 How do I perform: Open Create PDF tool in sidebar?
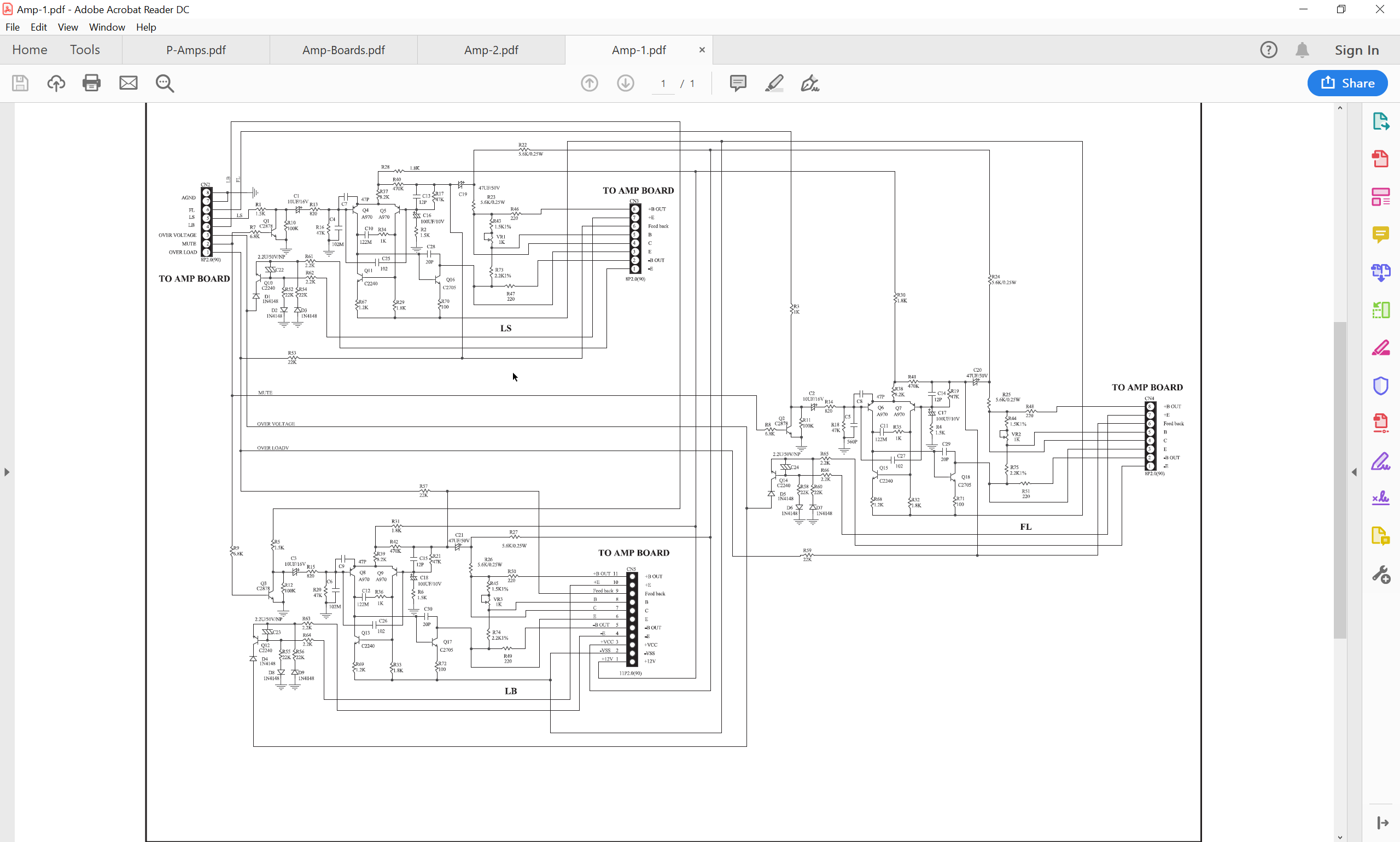[x=1381, y=159]
